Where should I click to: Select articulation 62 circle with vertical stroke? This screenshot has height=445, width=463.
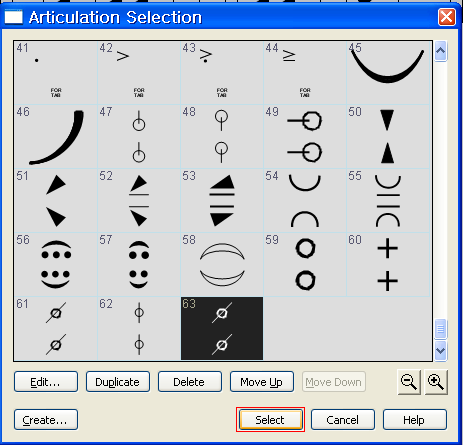click(x=139, y=328)
